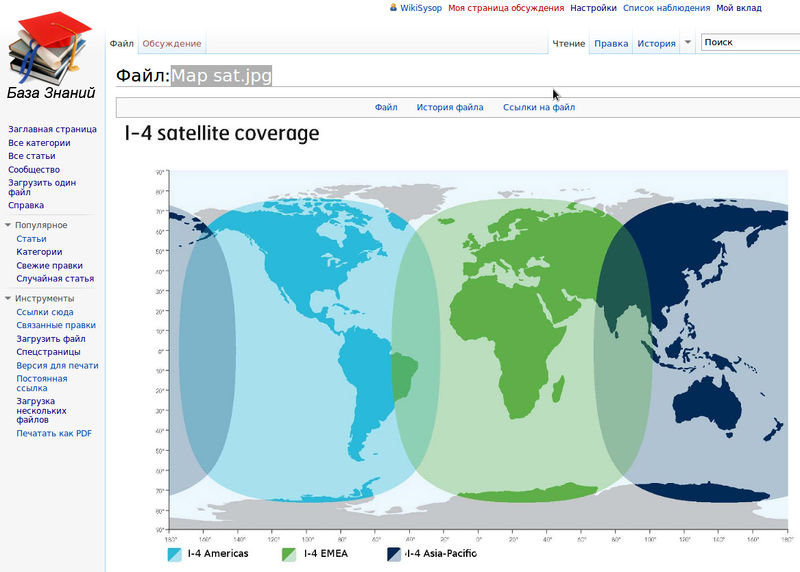Screen dimensions: 800x572
Task: Click the I-4 Asia-Pacific legend swatch
Action: pyautogui.click(x=394, y=555)
